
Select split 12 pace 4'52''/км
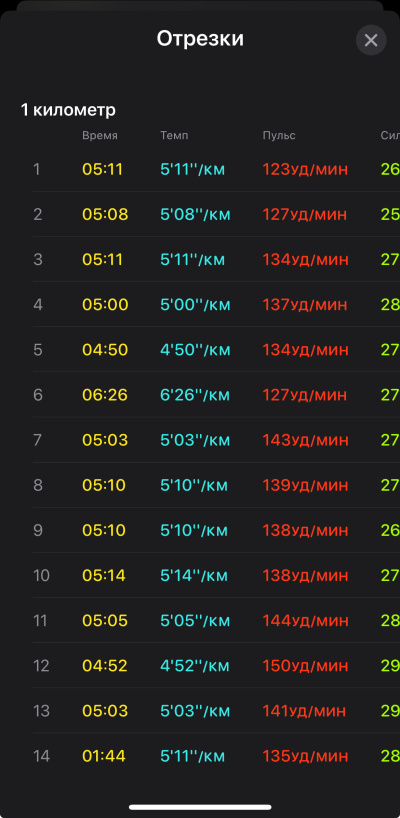[195, 666]
